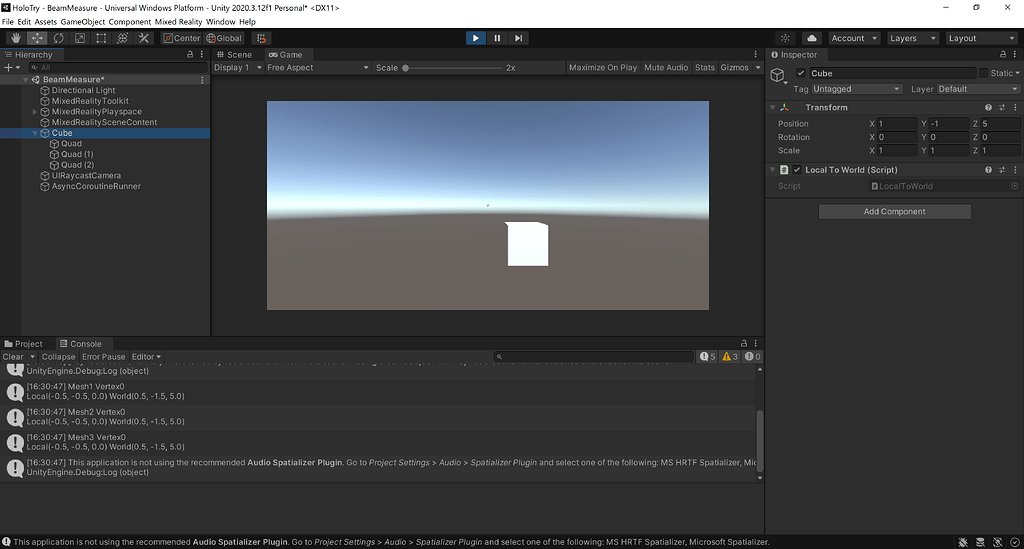Click the Add Component button
Screen dimensions: 1024x549
pyautogui.click(x=894, y=212)
